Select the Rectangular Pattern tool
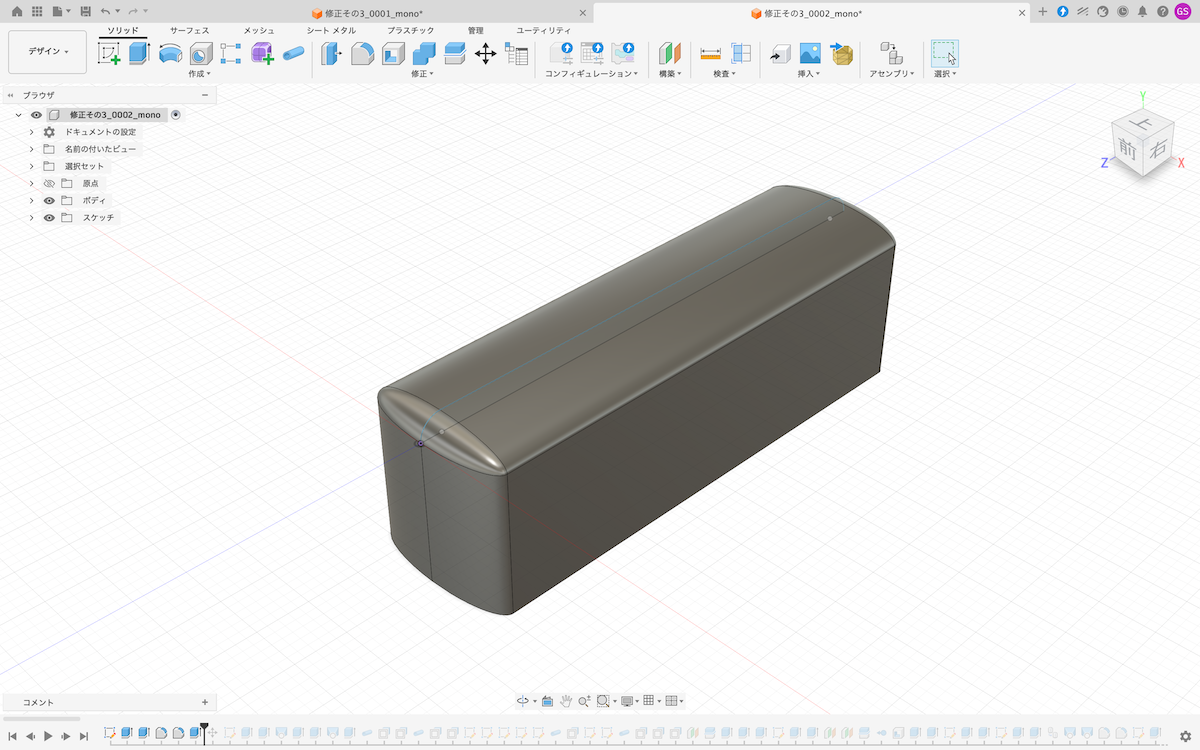Image resolution: width=1200 pixels, height=750 pixels. pos(231,54)
